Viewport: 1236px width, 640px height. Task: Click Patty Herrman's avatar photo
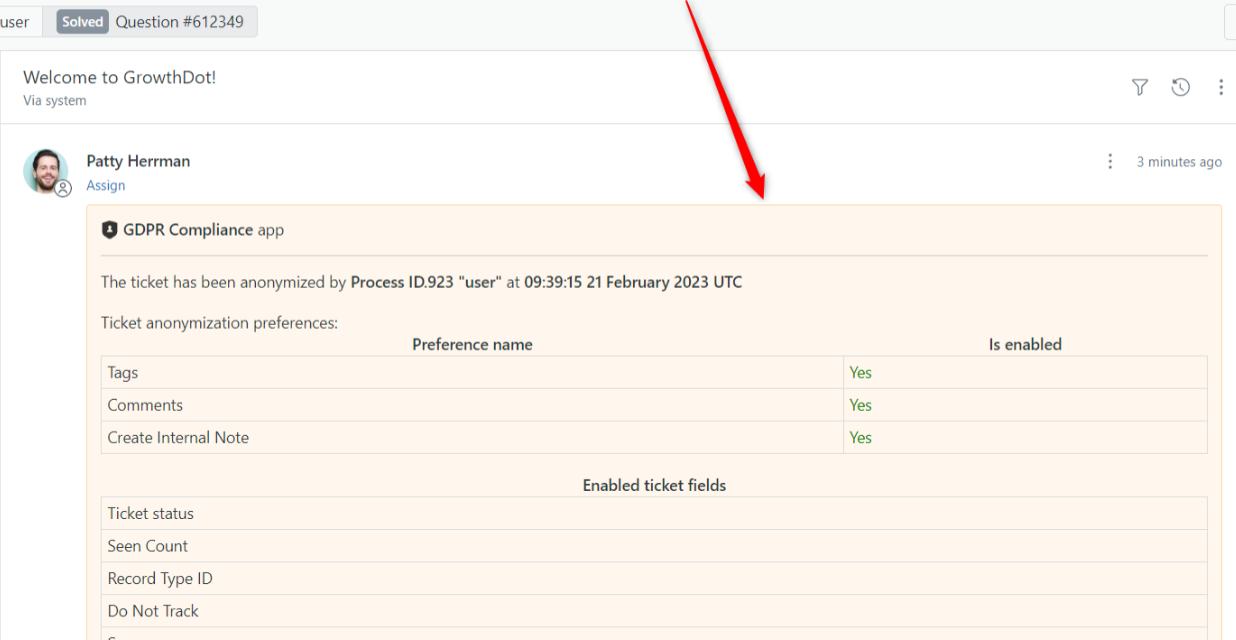click(45, 171)
